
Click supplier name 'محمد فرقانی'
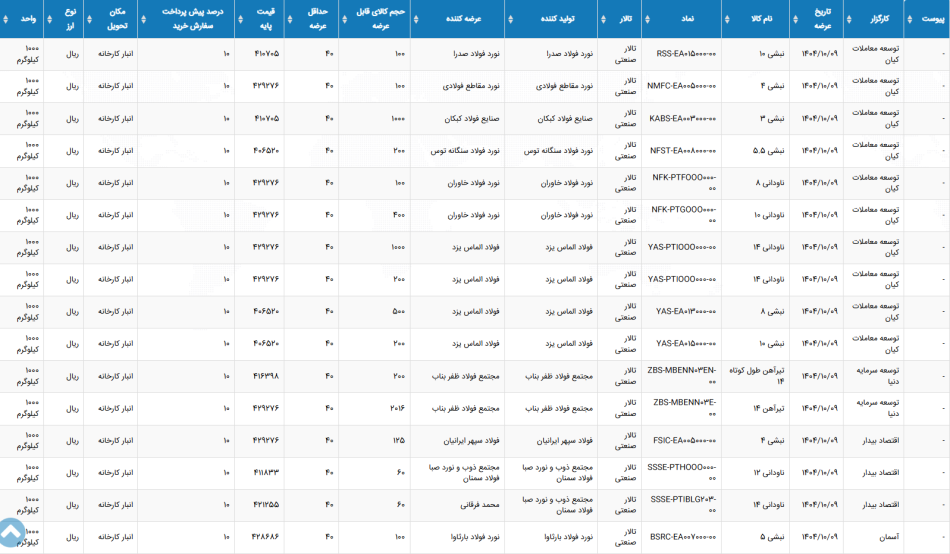pos(480,505)
